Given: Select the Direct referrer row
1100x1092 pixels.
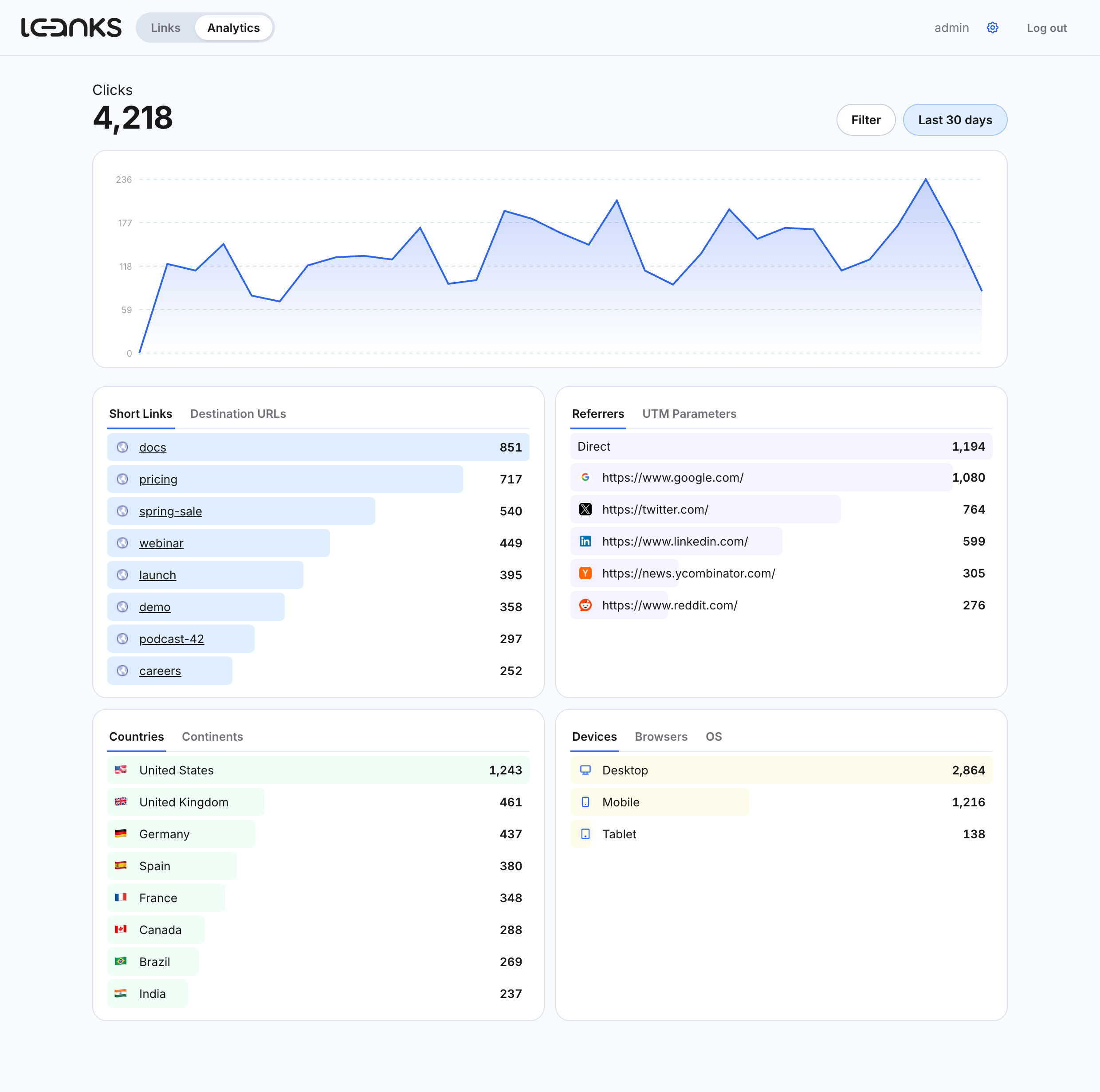Looking at the screenshot, I should (x=781, y=446).
